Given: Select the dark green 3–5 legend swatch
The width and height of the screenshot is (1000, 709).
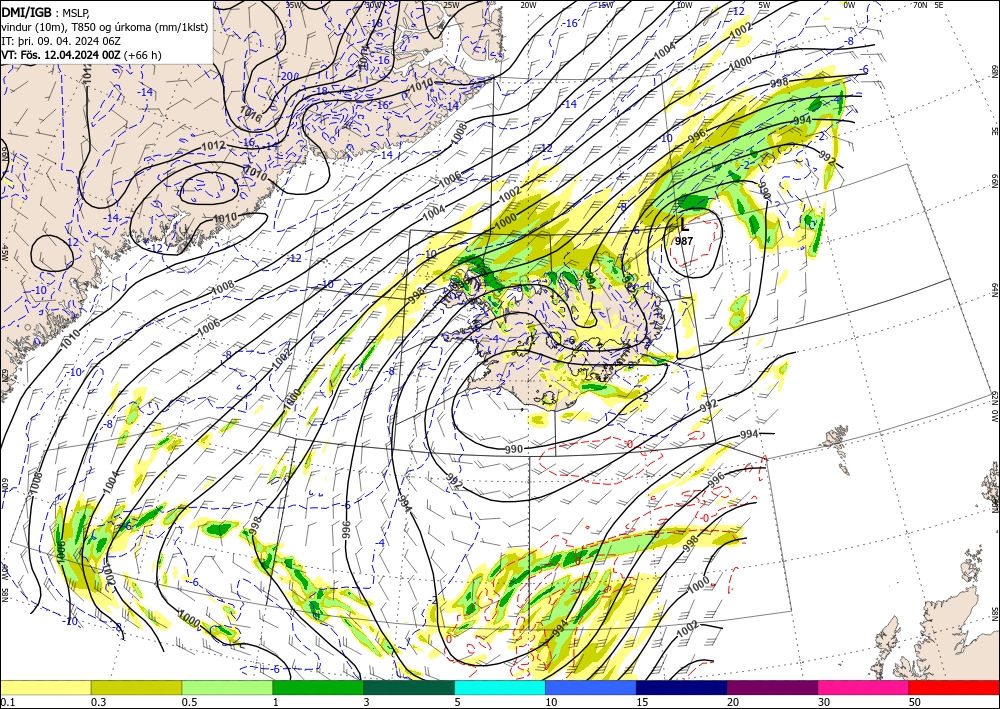Looking at the screenshot, I should click(x=409, y=687).
